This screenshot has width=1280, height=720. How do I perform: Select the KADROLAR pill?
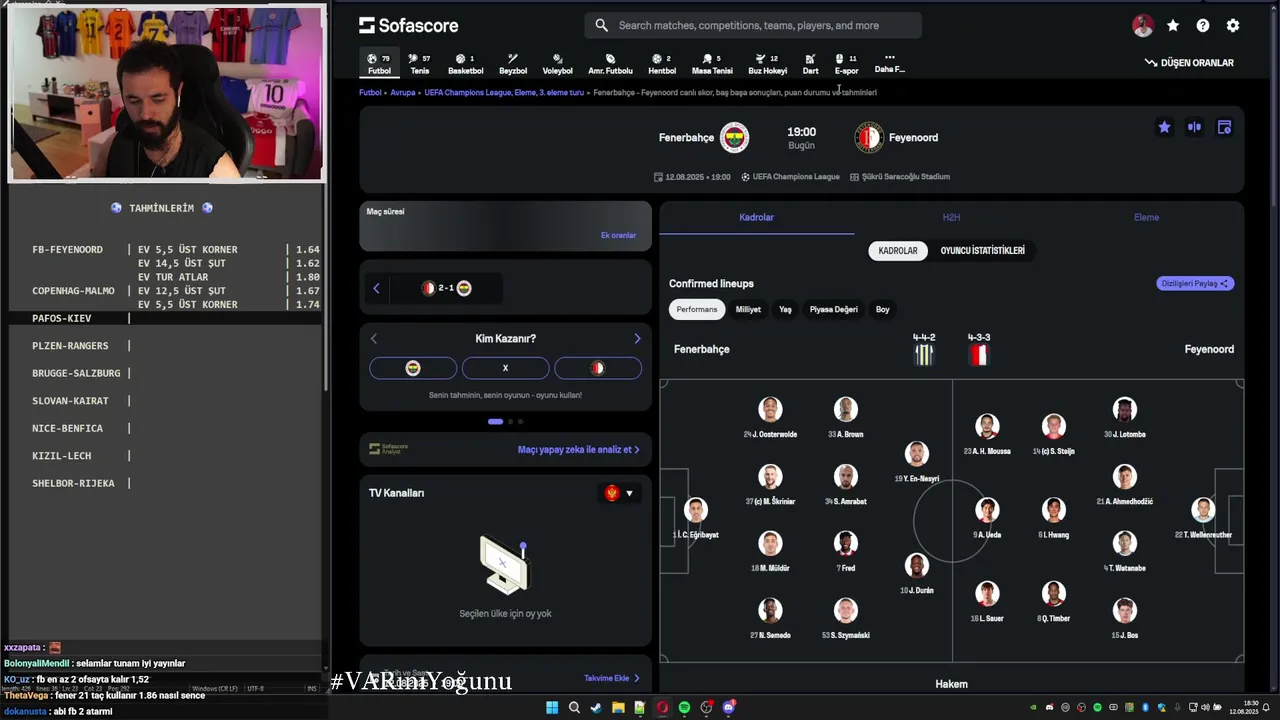pos(898,251)
